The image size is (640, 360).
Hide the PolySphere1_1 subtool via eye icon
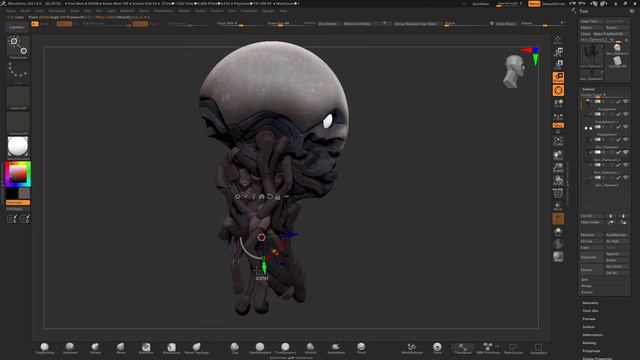pyautogui.click(x=626, y=114)
